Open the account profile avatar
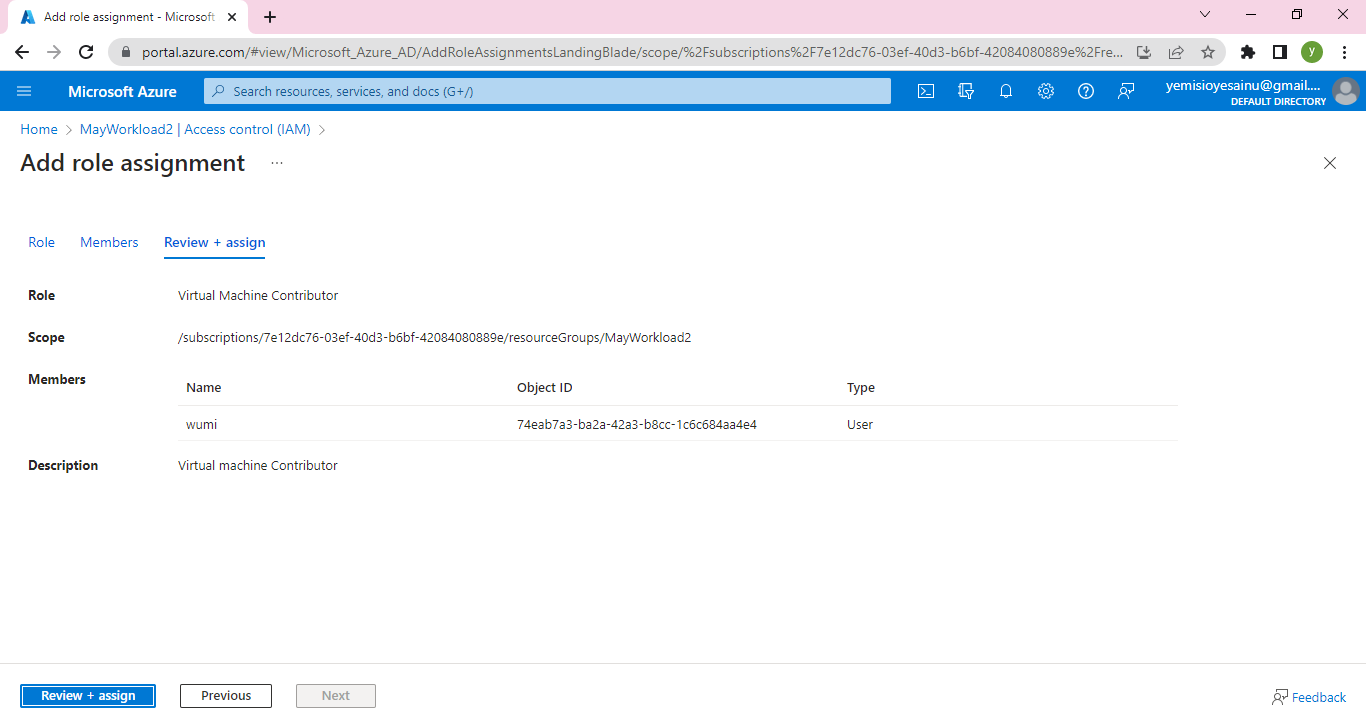 click(x=1346, y=91)
